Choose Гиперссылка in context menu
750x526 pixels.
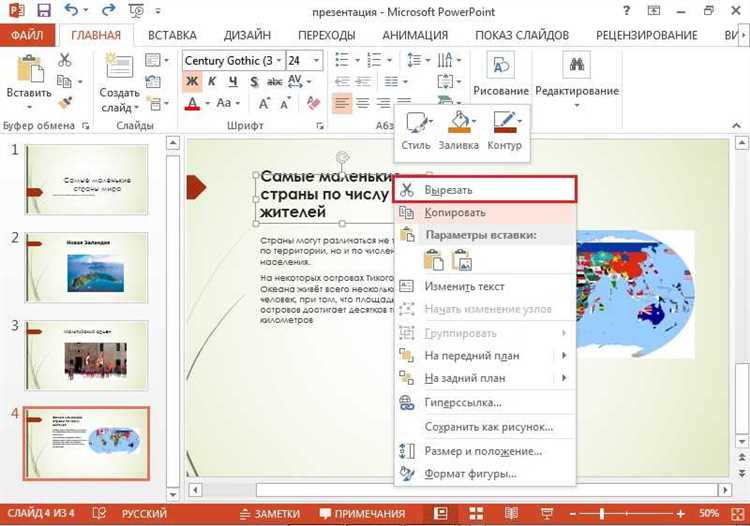(x=485, y=403)
